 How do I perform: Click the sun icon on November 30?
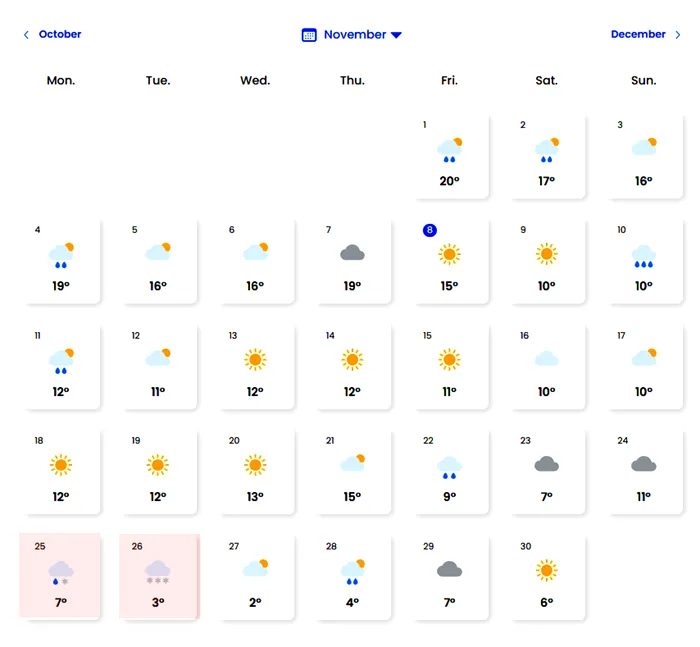coord(546,570)
